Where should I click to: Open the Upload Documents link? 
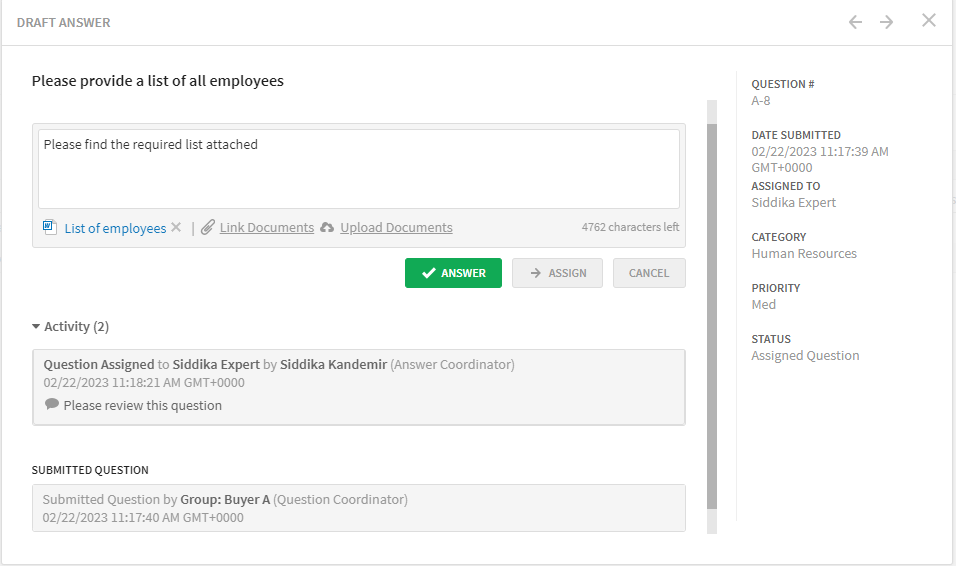pos(396,228)
